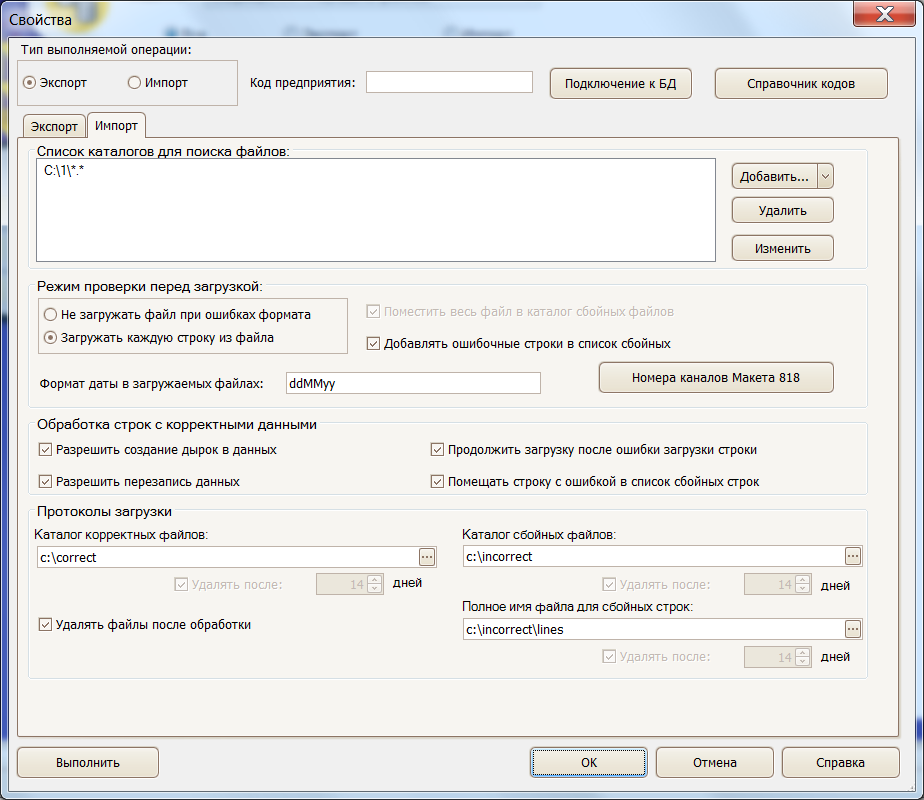Switch to the Экспорт tab

click(x=53, y=126)
